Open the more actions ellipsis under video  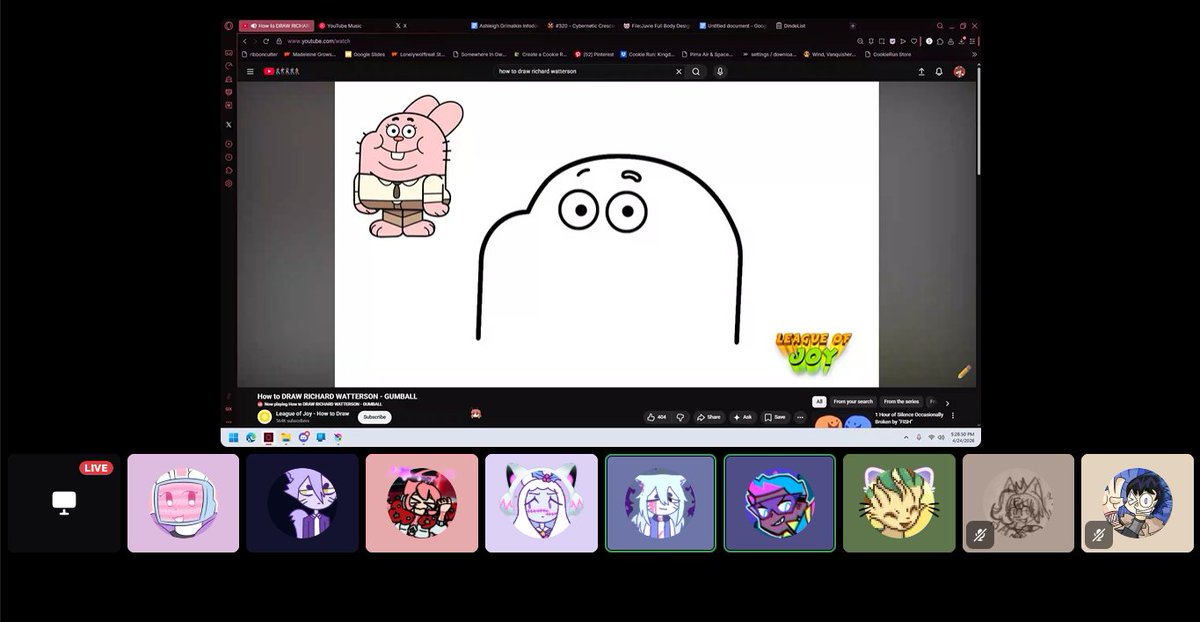coord(798,417)
